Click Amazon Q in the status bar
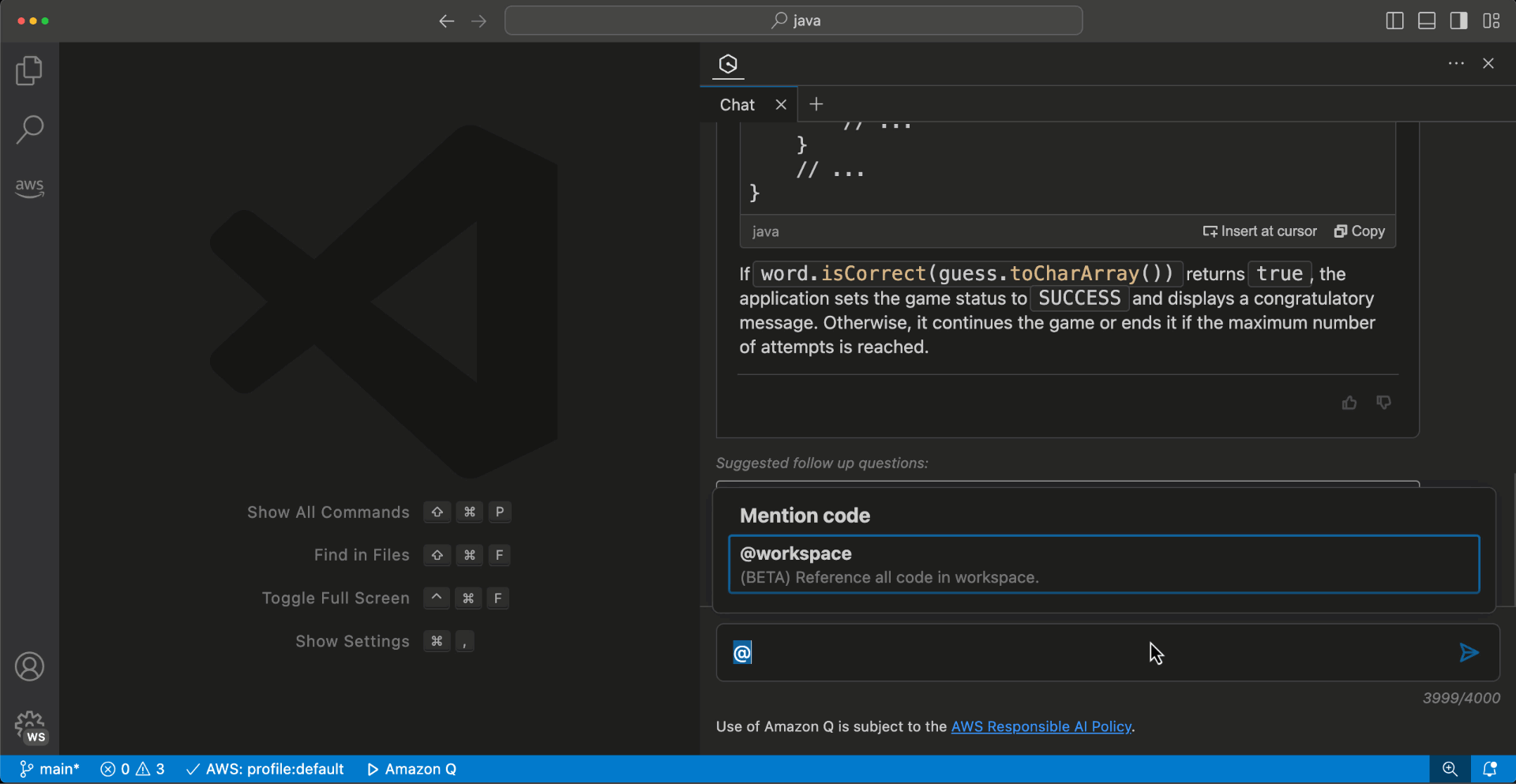The image size is (1516, 784). click(x=411, y=768)
